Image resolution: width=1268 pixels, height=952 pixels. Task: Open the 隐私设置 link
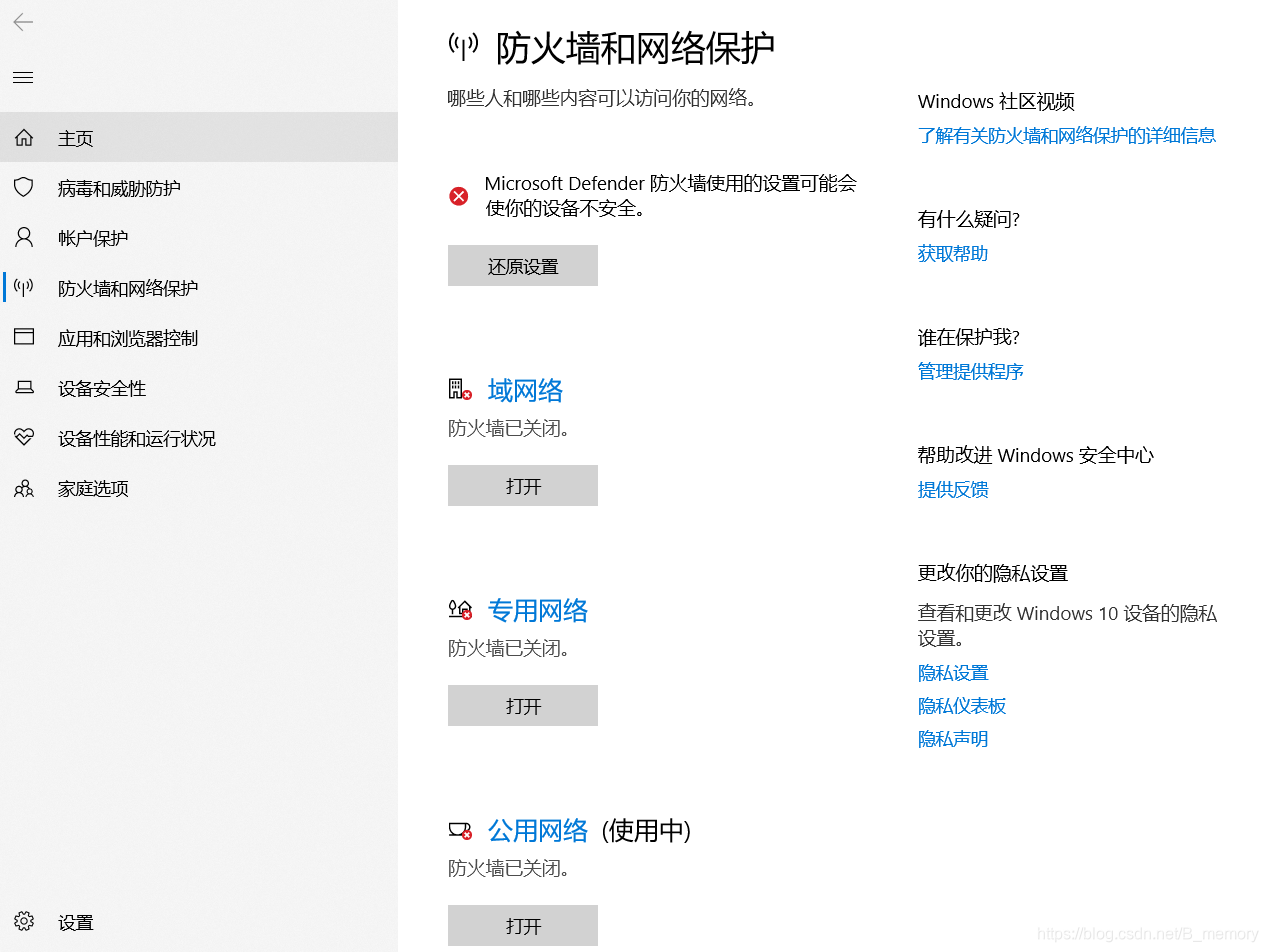tap(953, 673)
